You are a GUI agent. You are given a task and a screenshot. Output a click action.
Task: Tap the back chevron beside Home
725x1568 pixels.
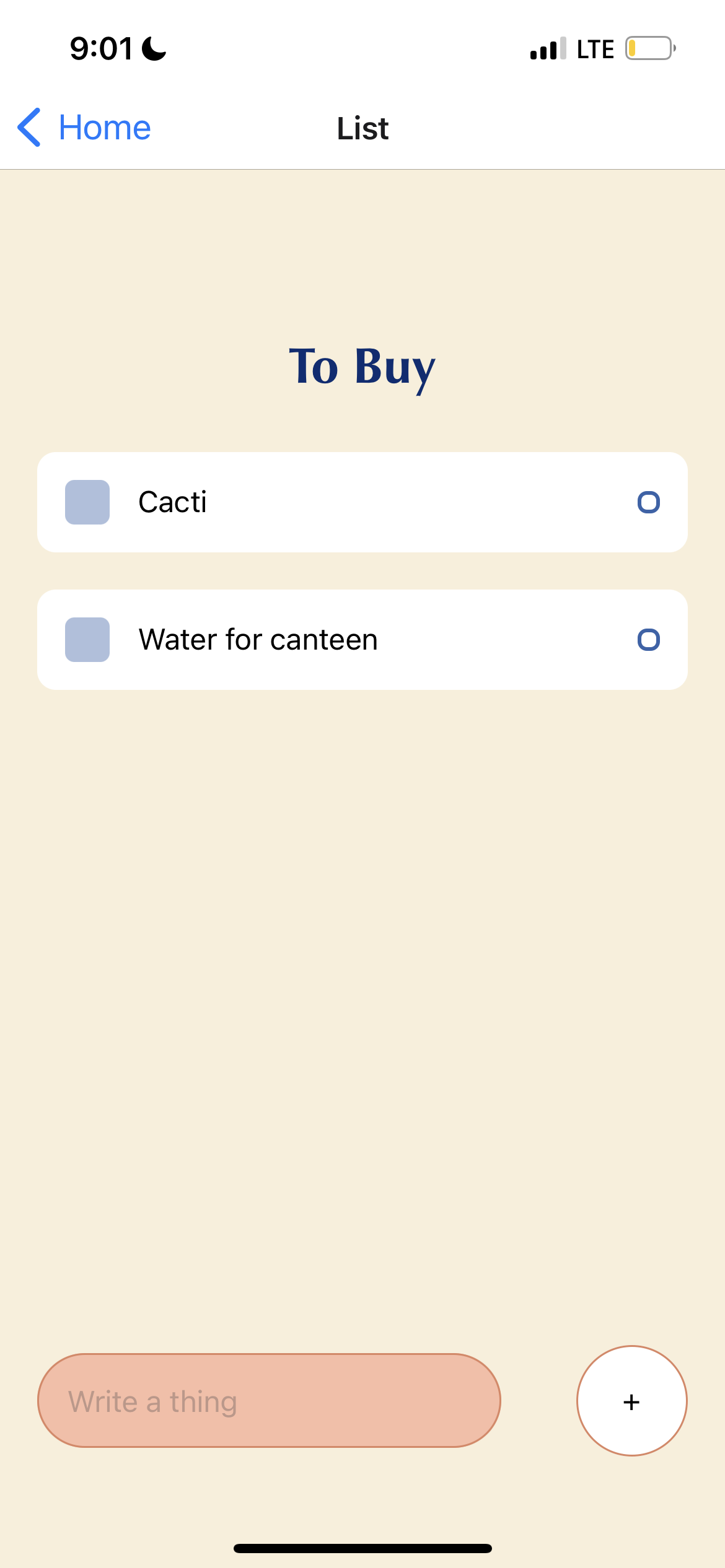pos(29,128)
